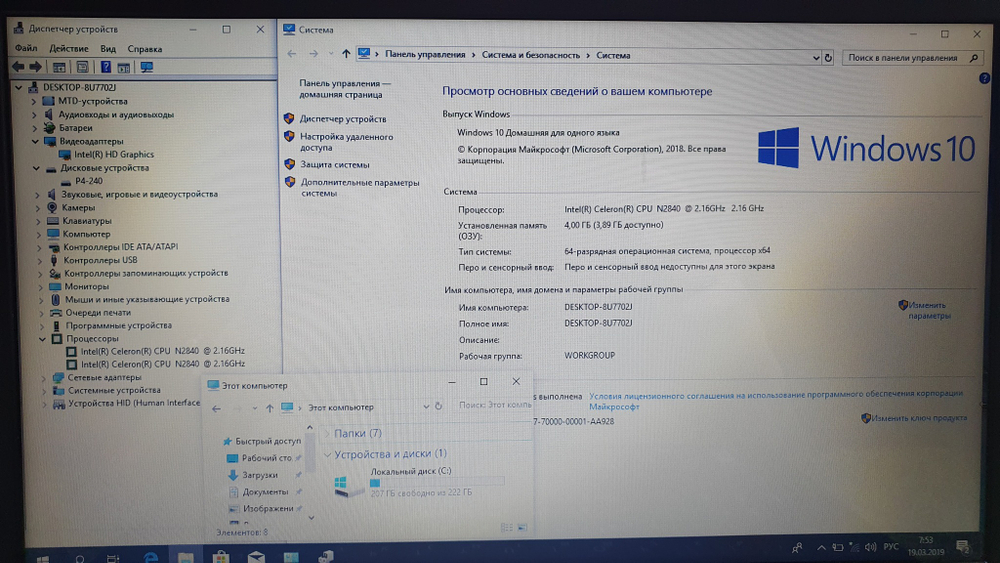
Task: Click Back arrow in Device Manager toolbar
Action: (x=18, y=67)
